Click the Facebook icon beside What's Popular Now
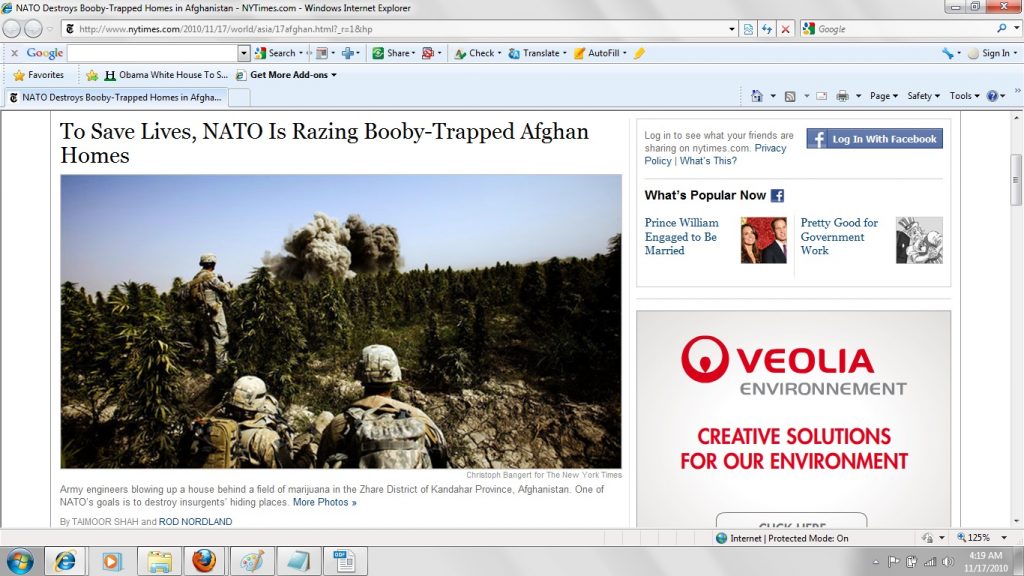1024x576 pixels. pos(777,196)
